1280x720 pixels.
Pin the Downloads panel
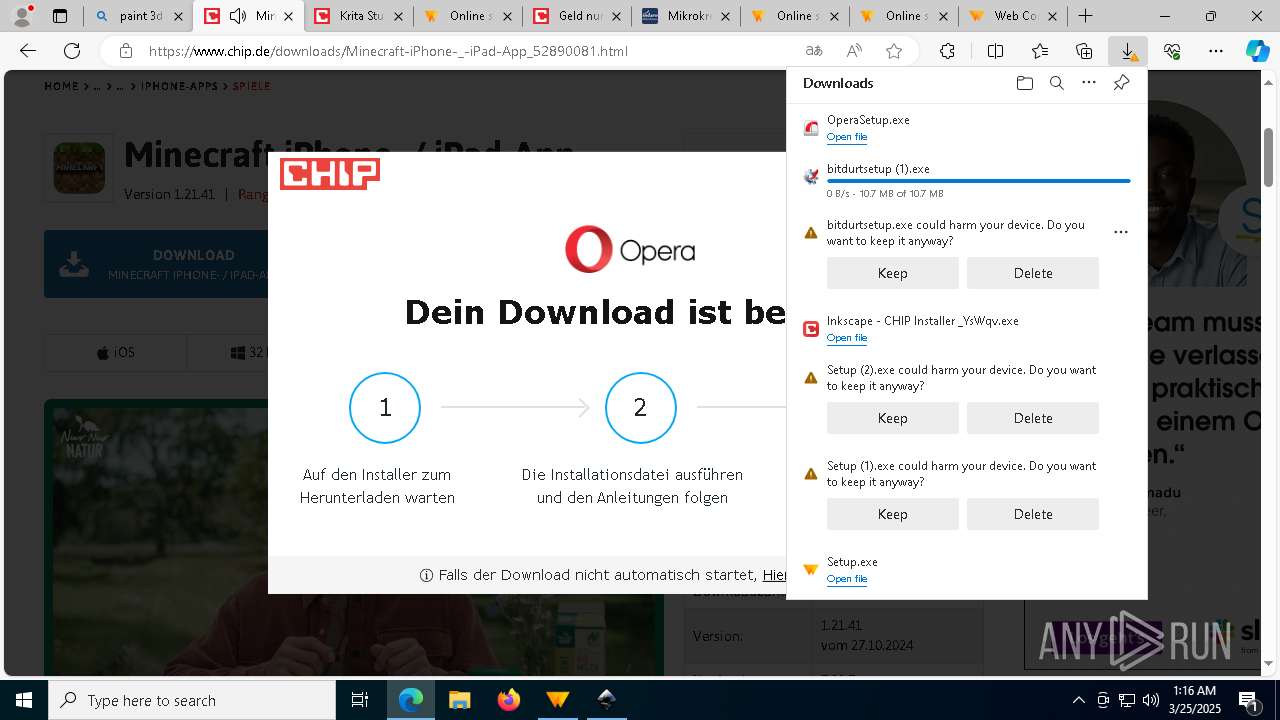[x=1121, y=83]
